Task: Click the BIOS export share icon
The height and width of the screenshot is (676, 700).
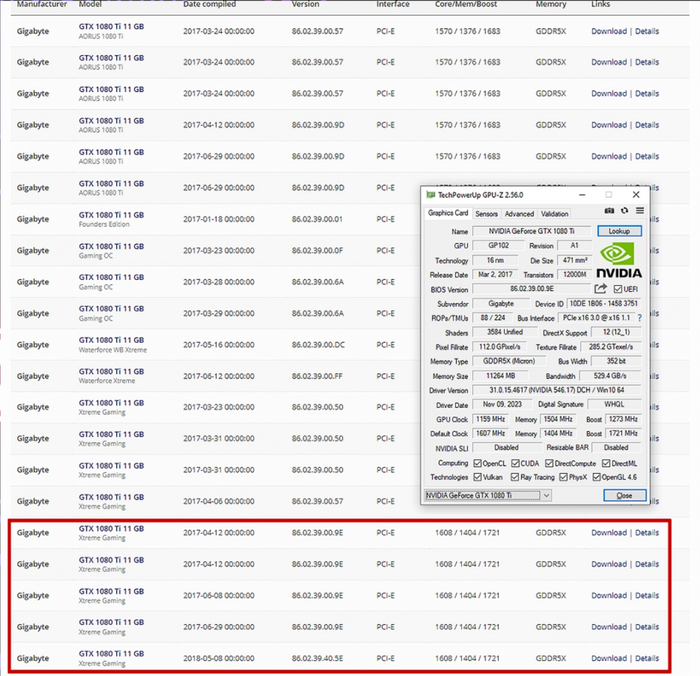Action: [601, 289]
